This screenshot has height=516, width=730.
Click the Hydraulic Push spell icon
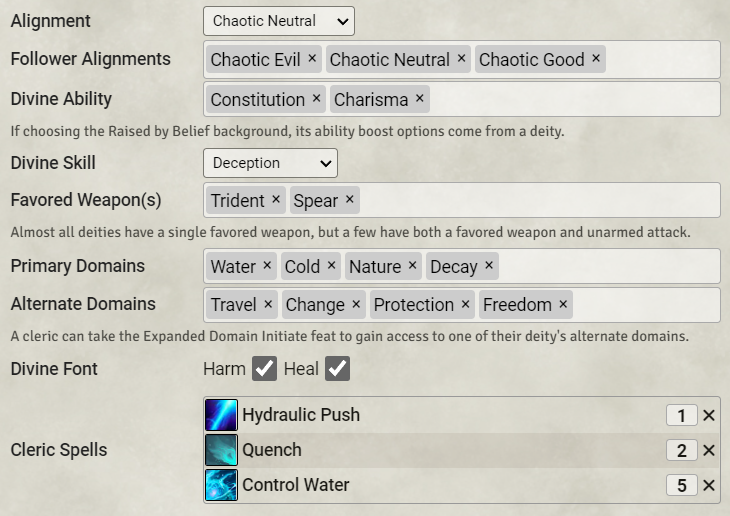point(221,415)
